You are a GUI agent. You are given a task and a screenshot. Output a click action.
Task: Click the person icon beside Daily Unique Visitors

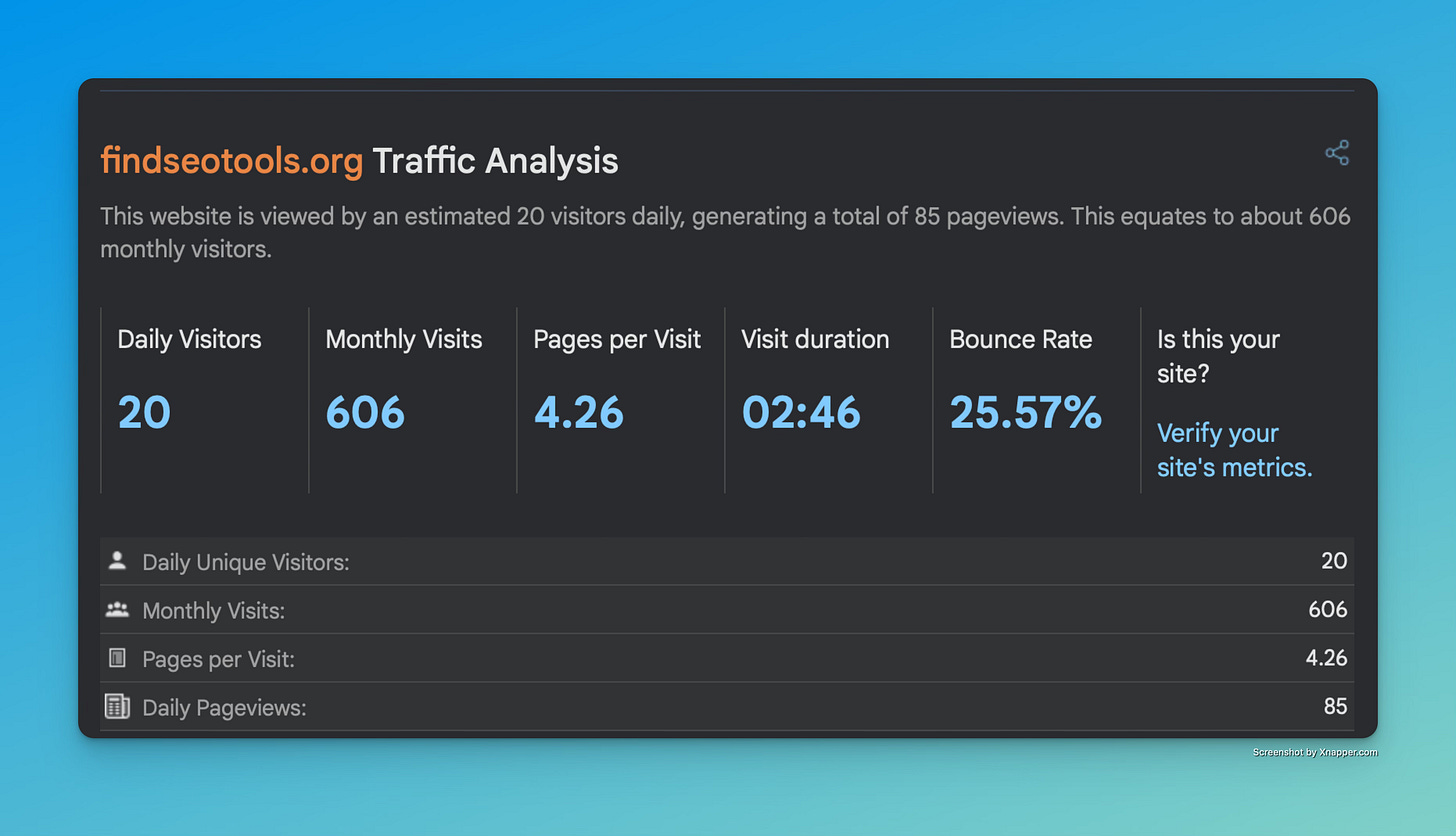[x=117, y=561]
